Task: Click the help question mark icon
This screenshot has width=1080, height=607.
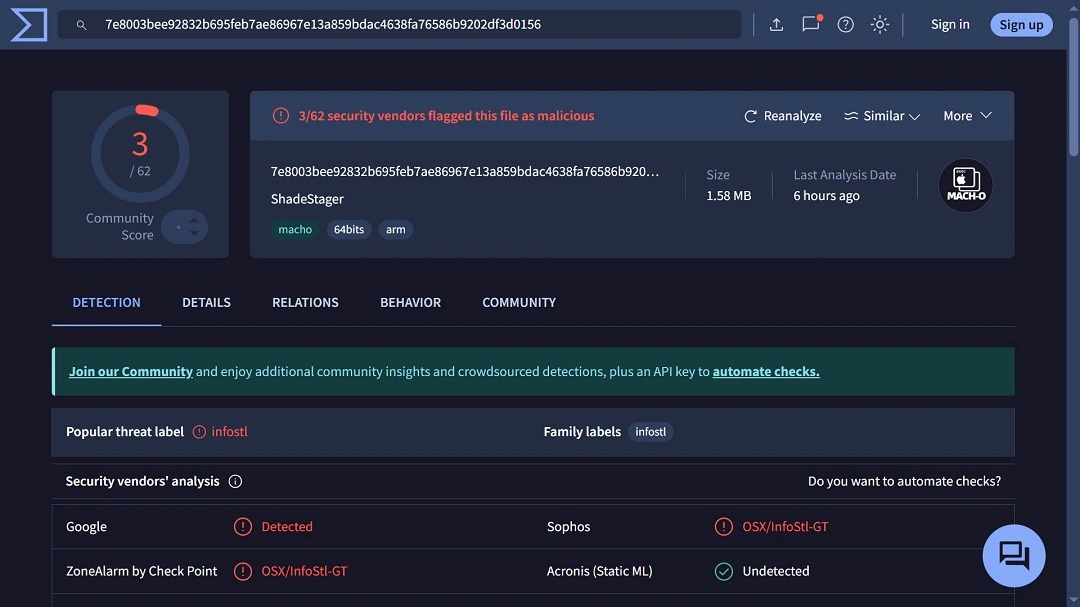Action: point(845,24)
